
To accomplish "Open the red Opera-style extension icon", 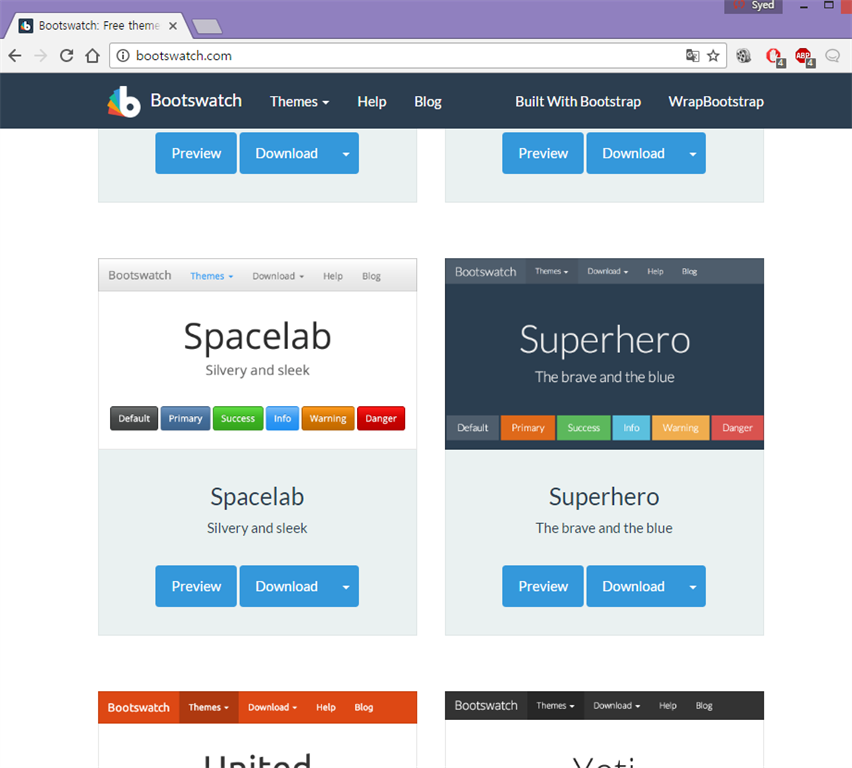I will tap(774, 57).
